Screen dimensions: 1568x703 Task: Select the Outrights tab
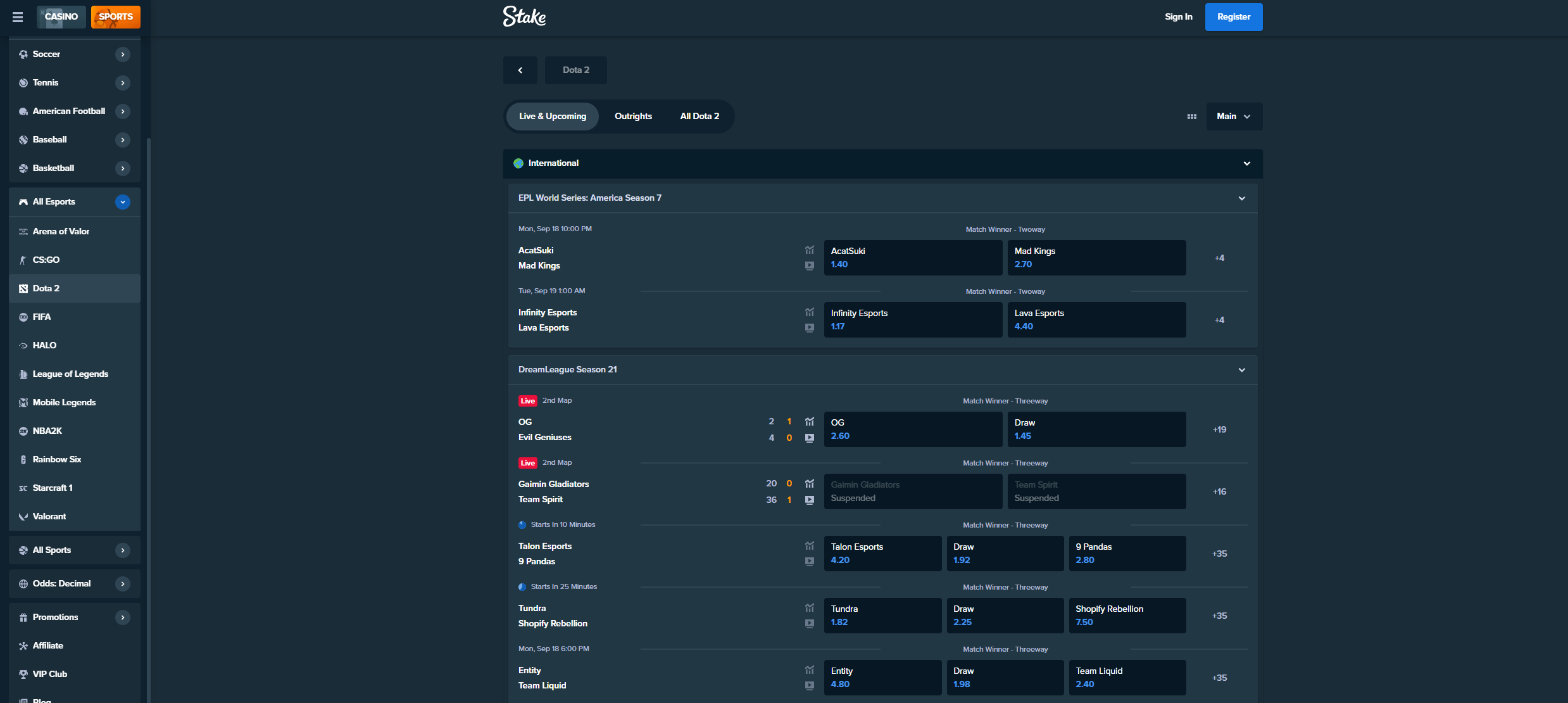pyautogui.click(x=633, y=117)
